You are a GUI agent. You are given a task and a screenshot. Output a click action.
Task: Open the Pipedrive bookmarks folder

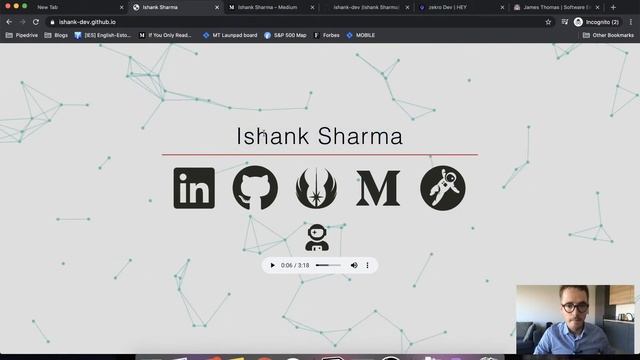22,36
